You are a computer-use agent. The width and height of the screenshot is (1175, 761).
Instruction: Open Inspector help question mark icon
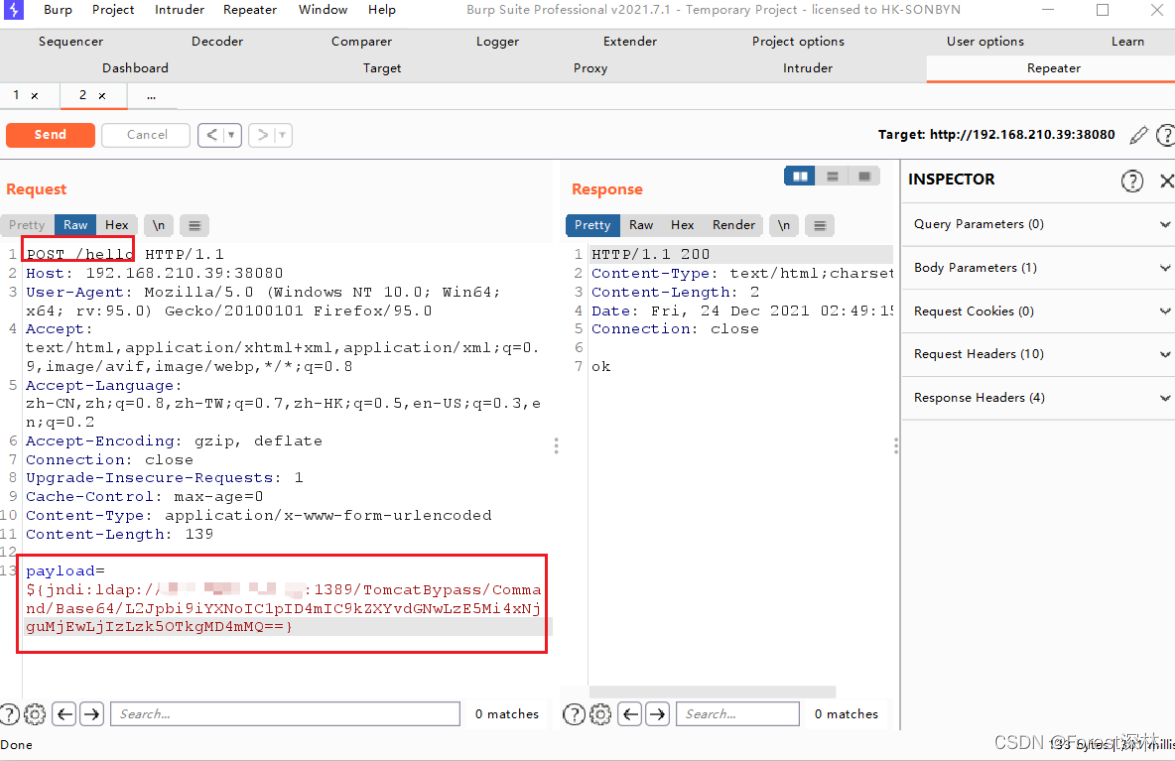click(x=1132, y=181)
